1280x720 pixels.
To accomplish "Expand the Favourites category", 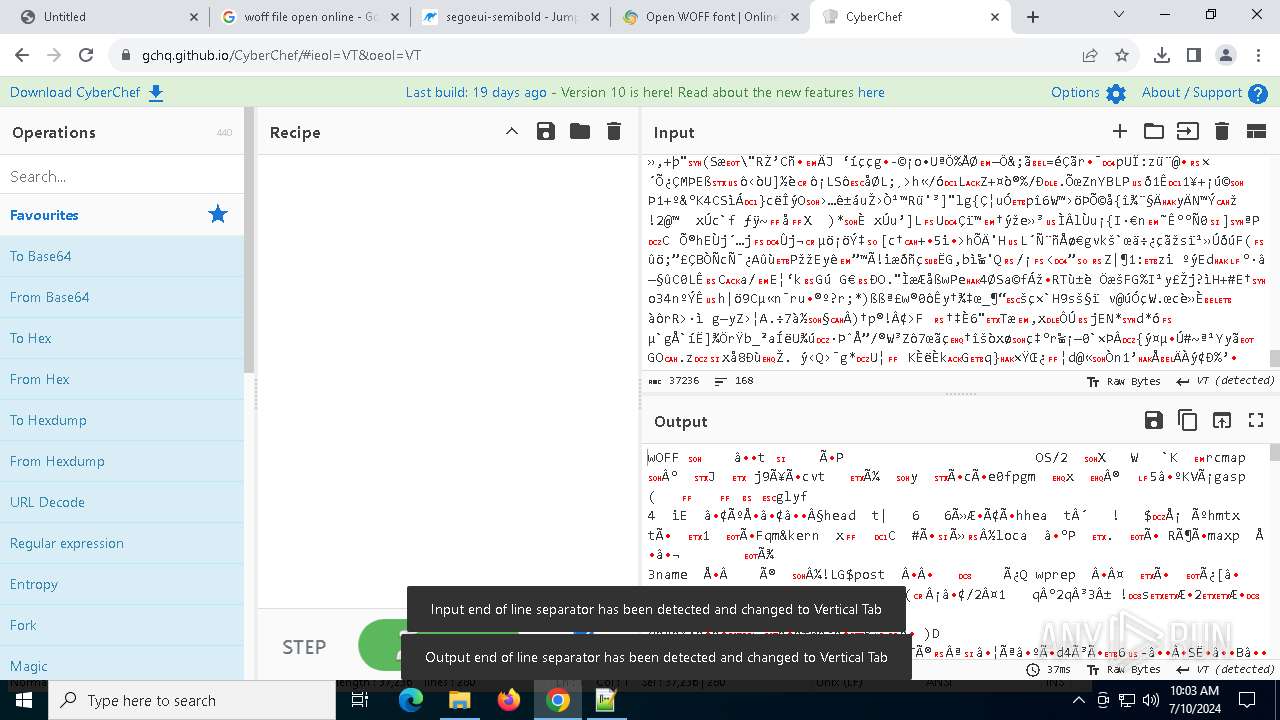I will click(x=121, y=214).
